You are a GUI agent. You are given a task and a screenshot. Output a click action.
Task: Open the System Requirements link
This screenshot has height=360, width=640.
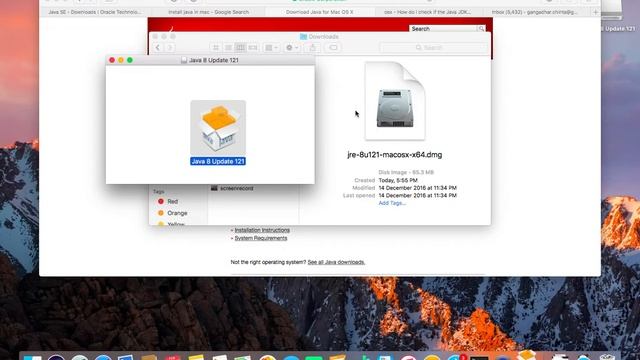point(261,238)
